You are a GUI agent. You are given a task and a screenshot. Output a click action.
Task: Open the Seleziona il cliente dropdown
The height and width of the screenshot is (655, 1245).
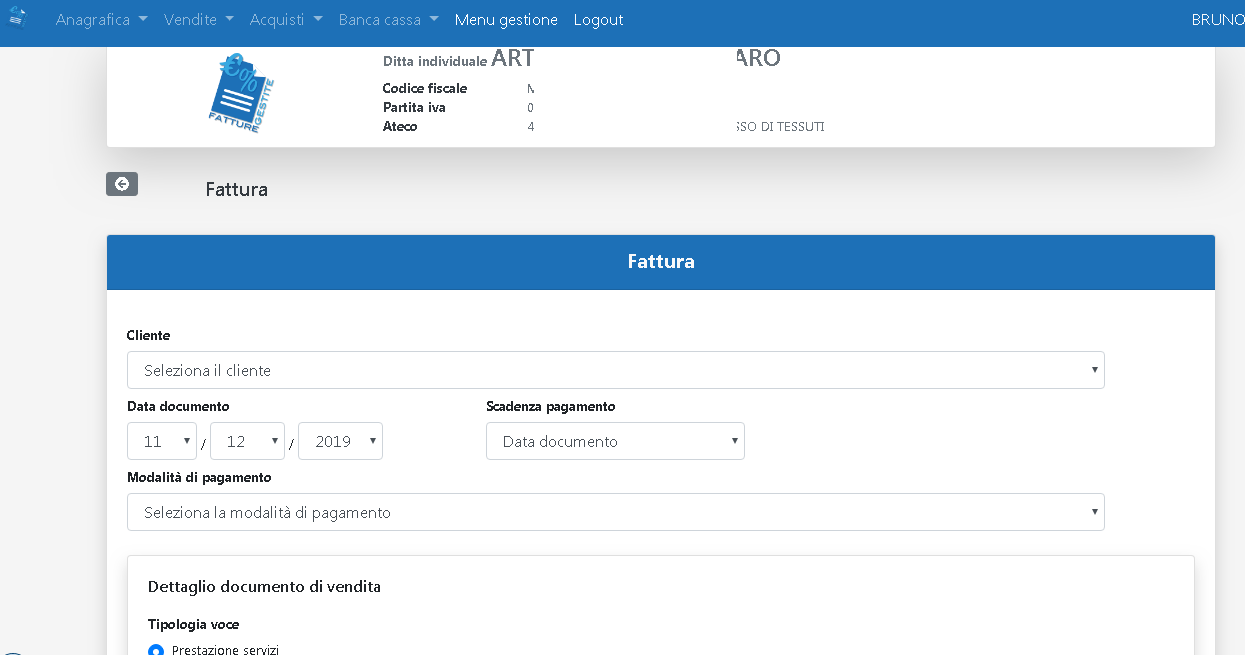[x=616, y=370]
